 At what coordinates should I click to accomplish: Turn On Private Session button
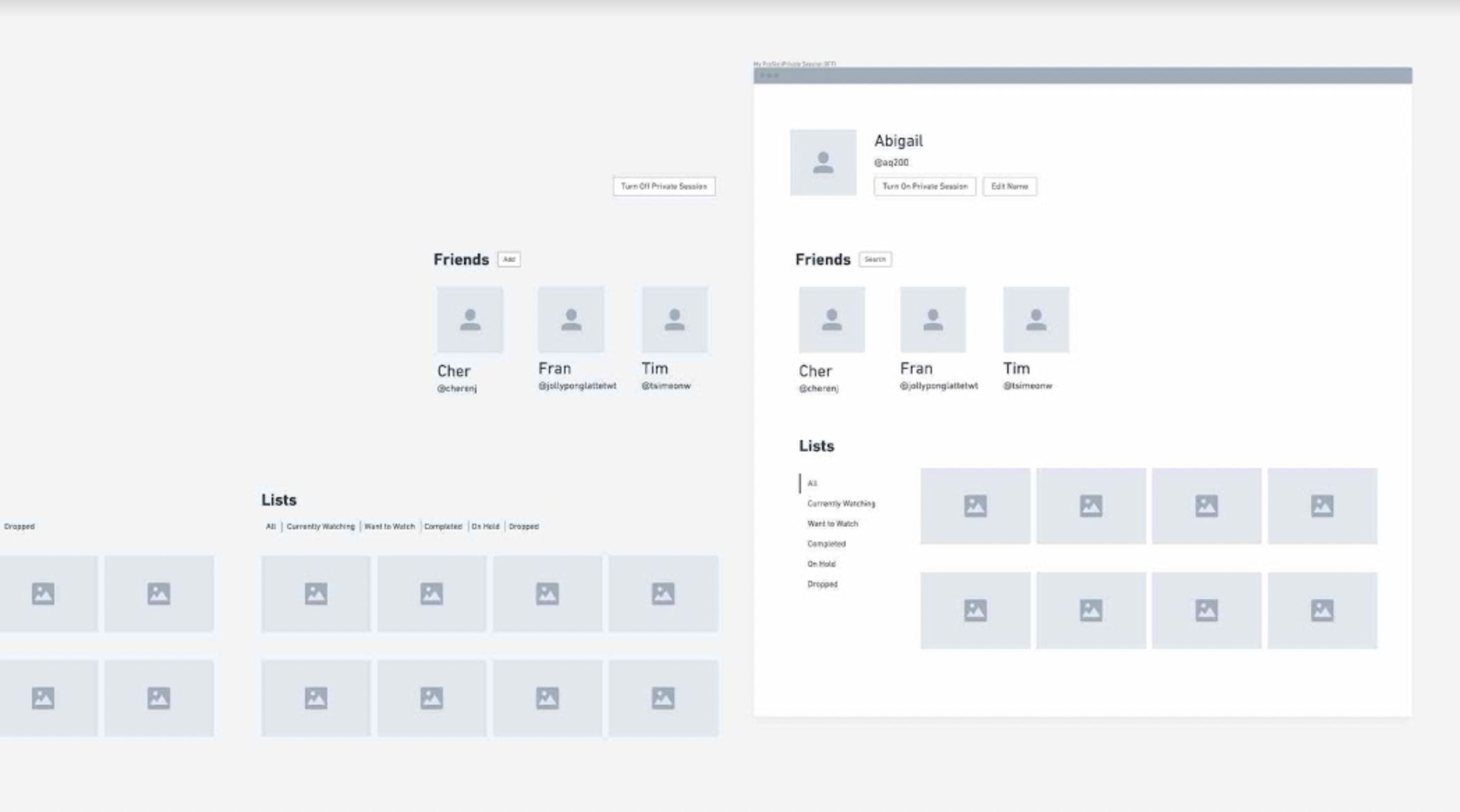tap(924, 187)
